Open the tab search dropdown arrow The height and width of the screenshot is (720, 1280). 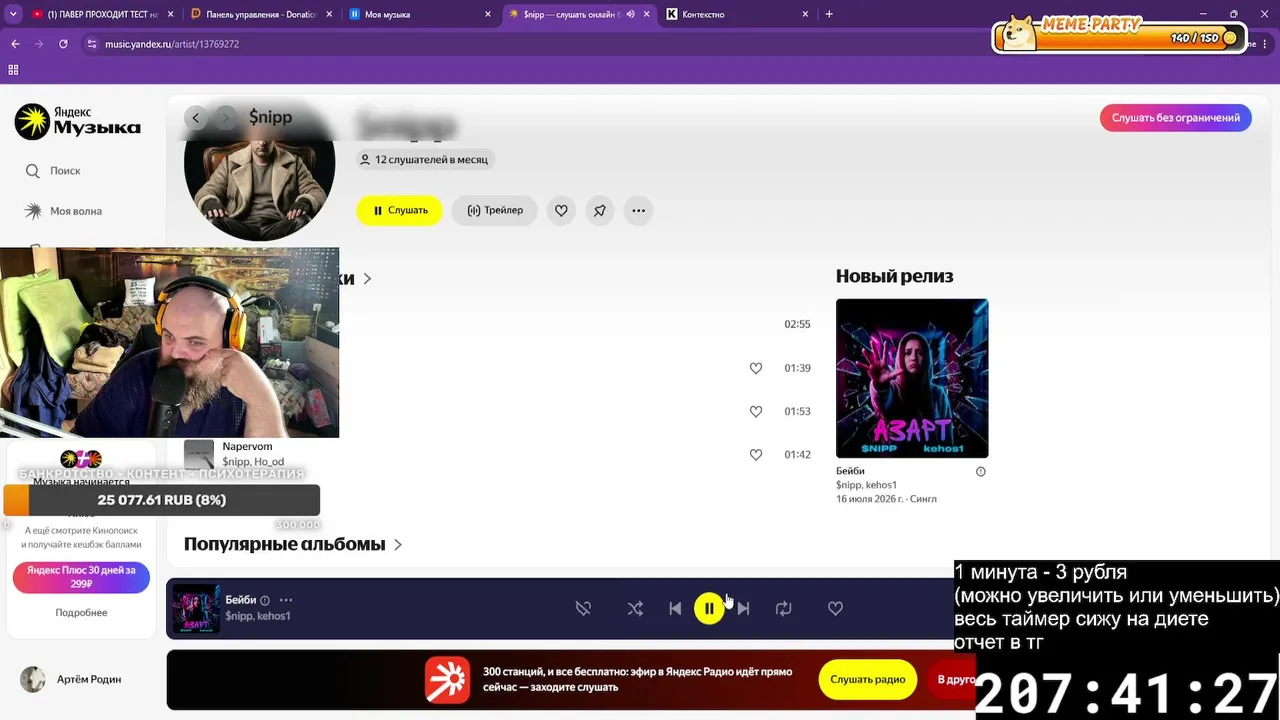[x=13, y=14]
